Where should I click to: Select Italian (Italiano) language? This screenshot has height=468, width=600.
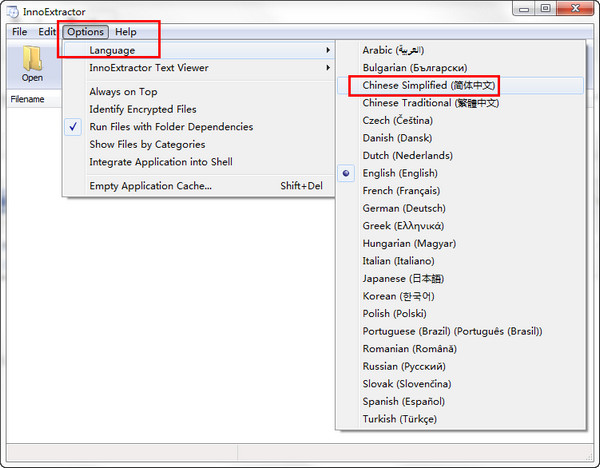(x=460, y=261)
